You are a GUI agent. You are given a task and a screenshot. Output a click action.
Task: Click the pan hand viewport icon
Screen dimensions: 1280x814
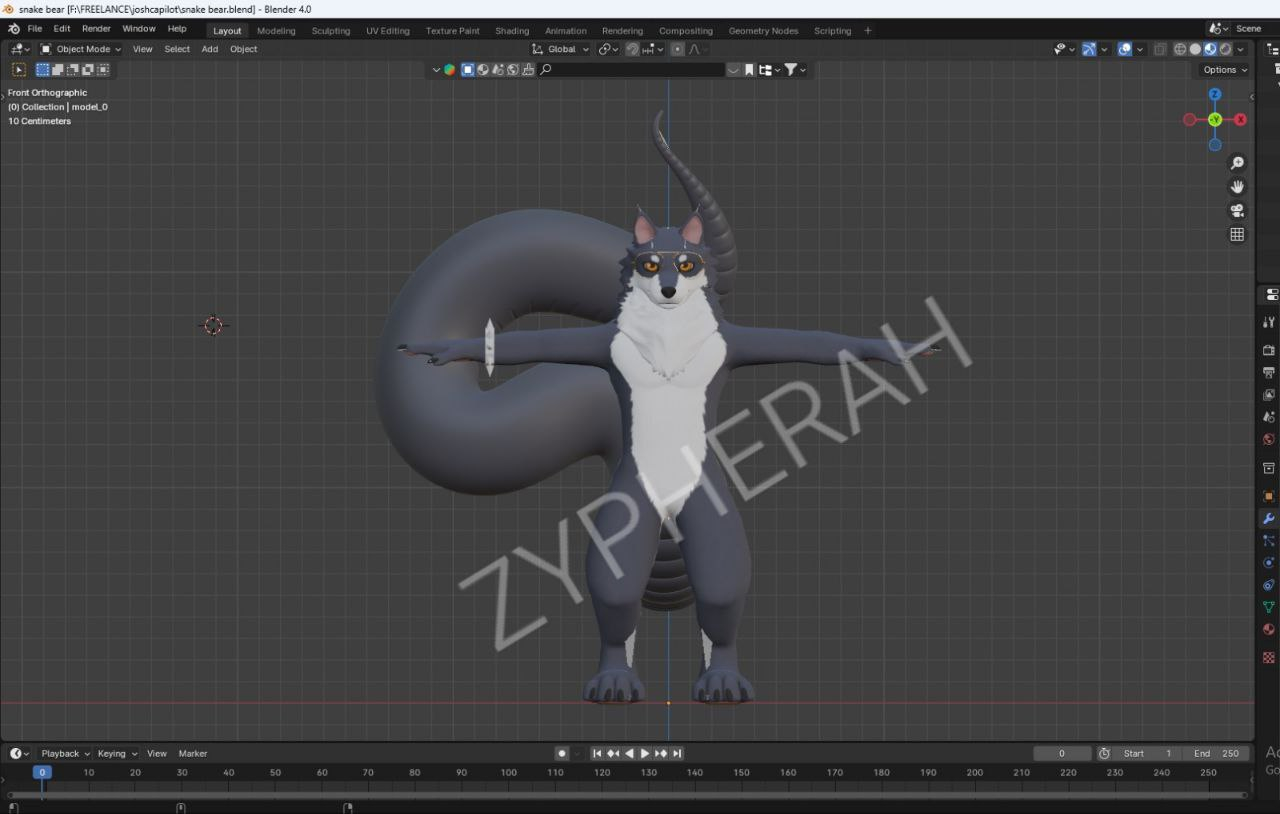pyautogui.click(x=1237, y=187)
